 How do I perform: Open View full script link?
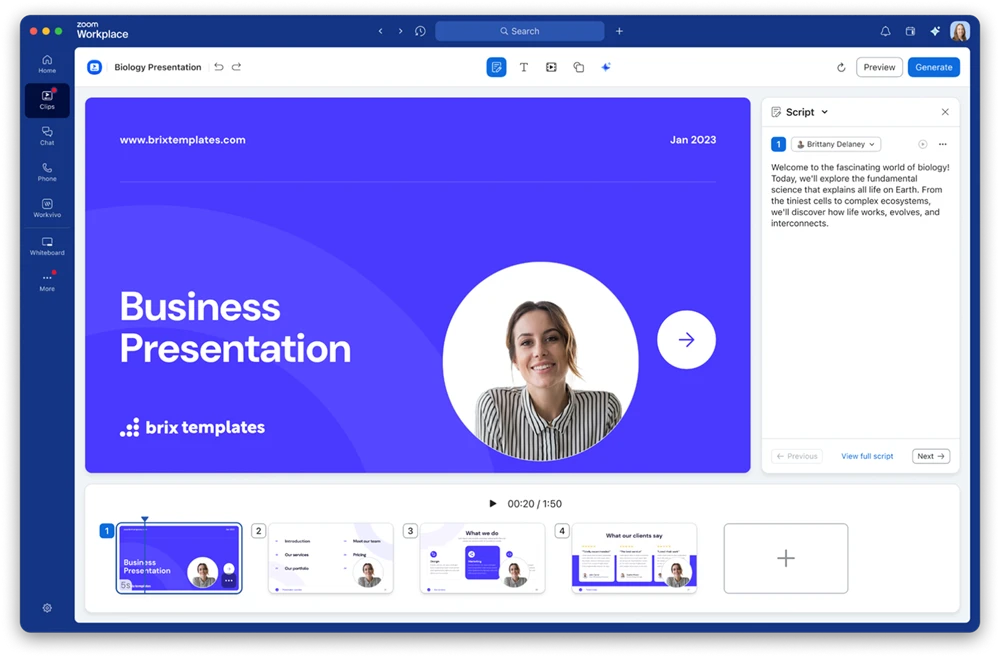(867, 456)
